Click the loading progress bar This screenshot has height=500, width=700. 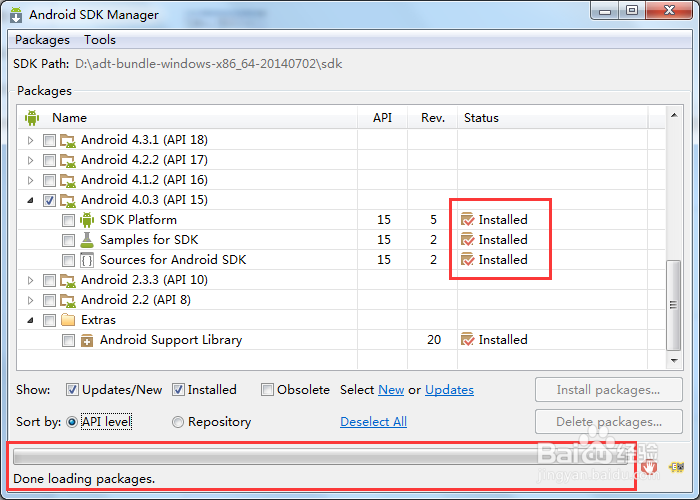pyautogui.click(x=321, y=456)
